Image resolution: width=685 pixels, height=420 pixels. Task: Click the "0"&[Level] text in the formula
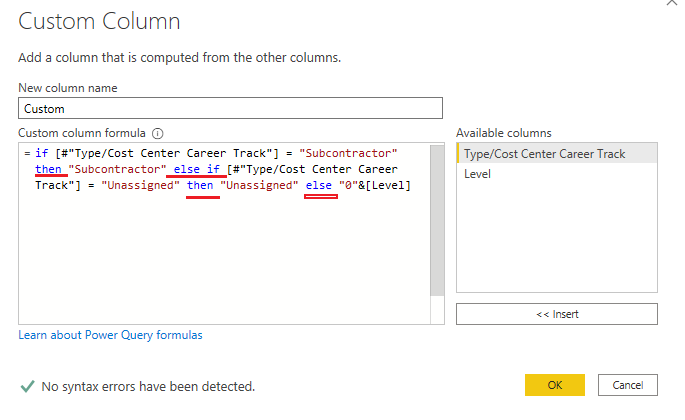(x=375, y=185)
